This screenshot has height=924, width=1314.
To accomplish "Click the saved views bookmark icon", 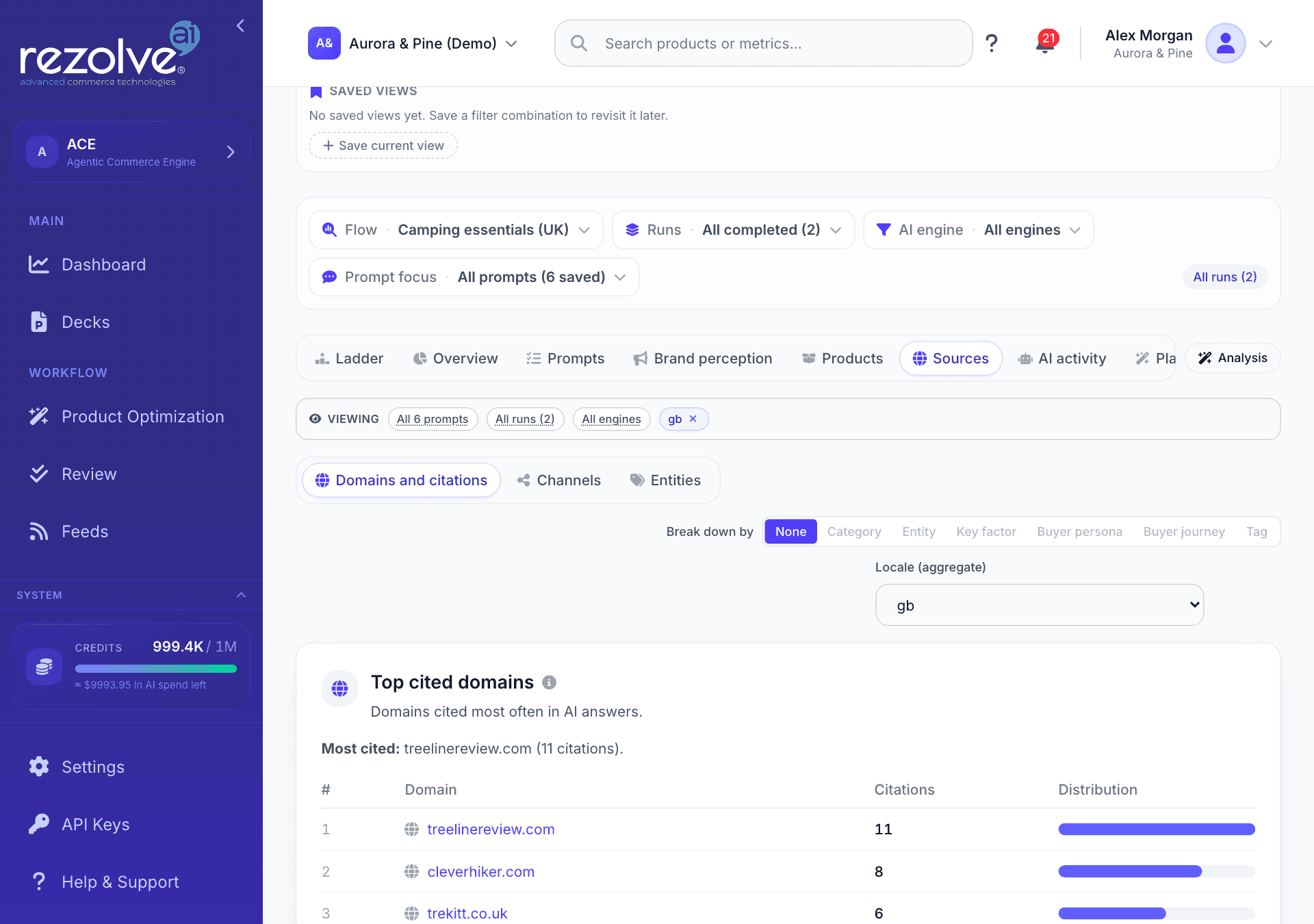I will point(315,92).
